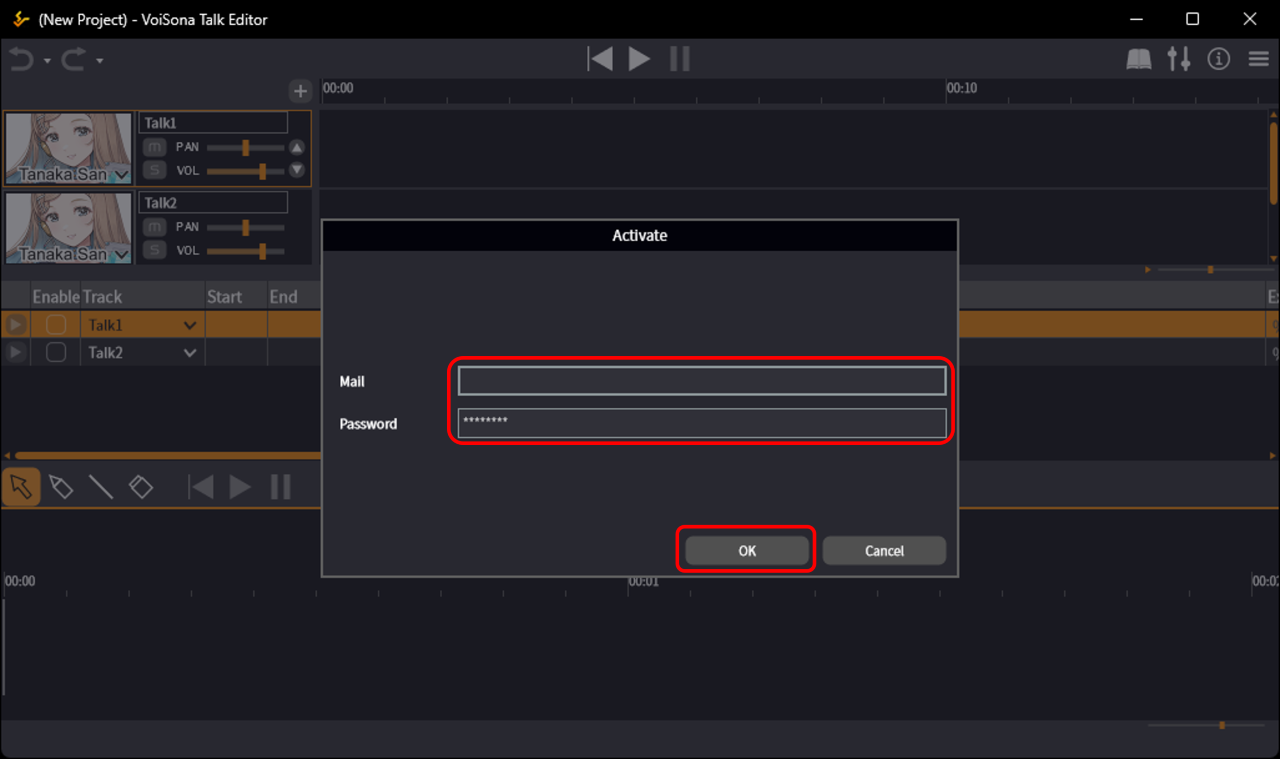Focus the Mail input field
Image resolution: width=1280 pixels, height=759 pixels.
(x=702, y=381)
